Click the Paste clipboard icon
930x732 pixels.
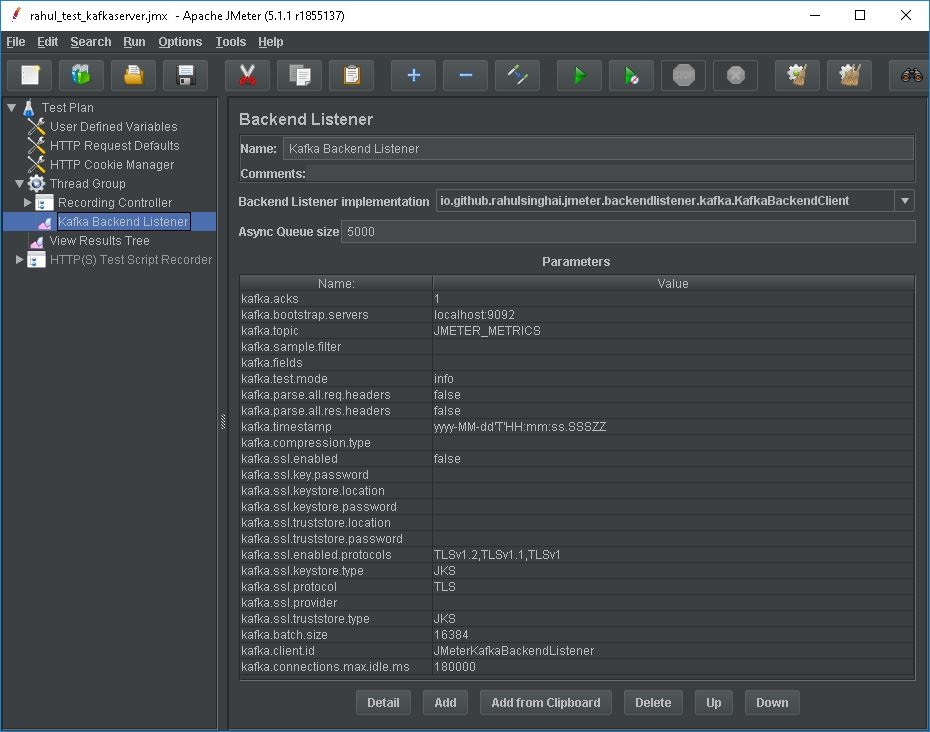352,75
